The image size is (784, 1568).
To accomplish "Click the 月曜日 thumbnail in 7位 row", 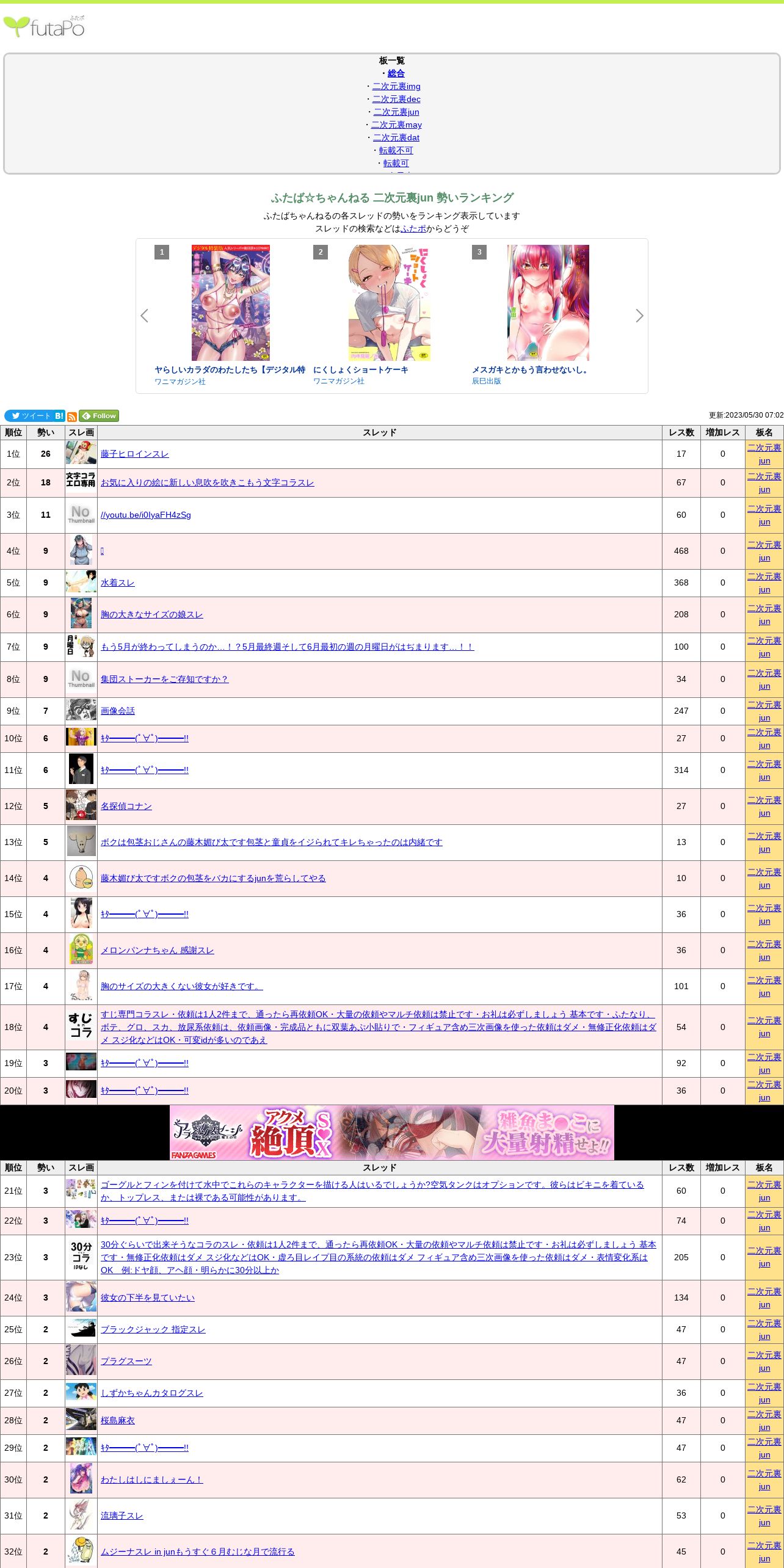I will 81,646.
